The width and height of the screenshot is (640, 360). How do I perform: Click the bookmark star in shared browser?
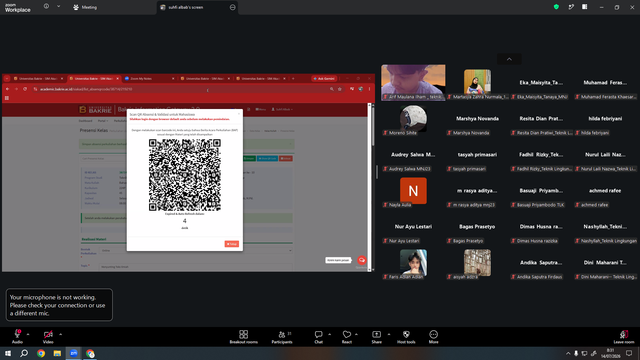(340, 89)
